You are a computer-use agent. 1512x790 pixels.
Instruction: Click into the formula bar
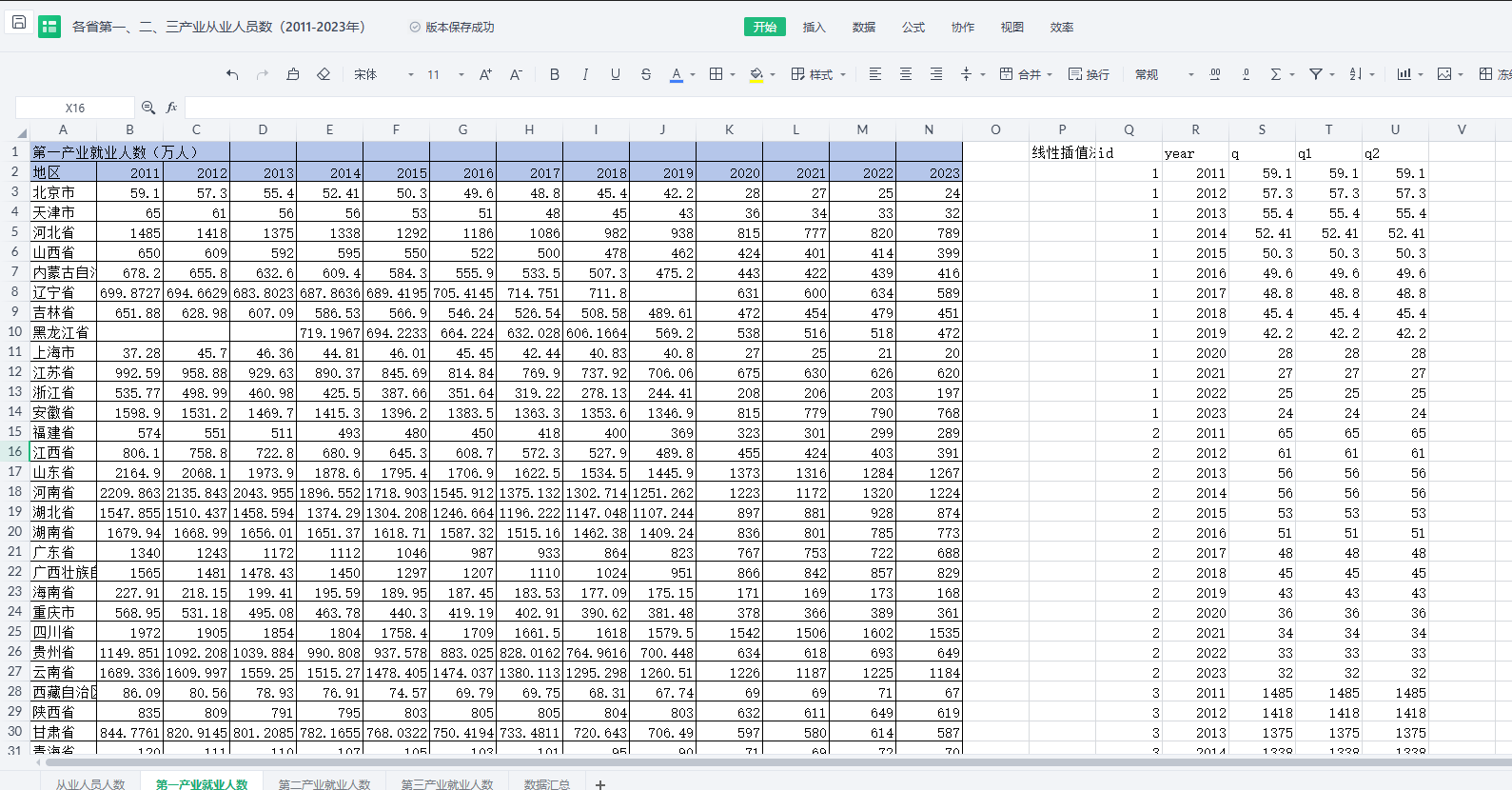pos(847,108)
